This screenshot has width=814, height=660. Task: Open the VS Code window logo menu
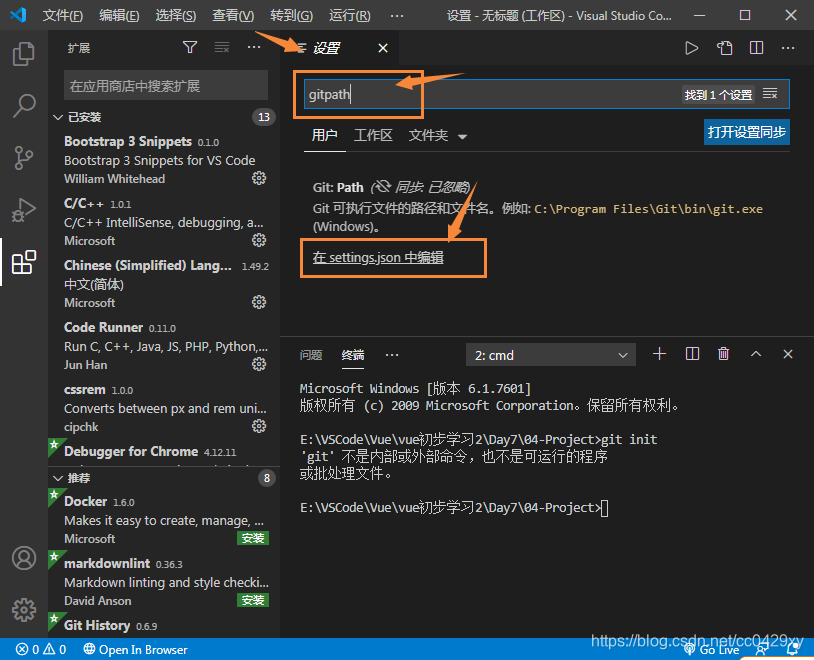click(18, 15)
